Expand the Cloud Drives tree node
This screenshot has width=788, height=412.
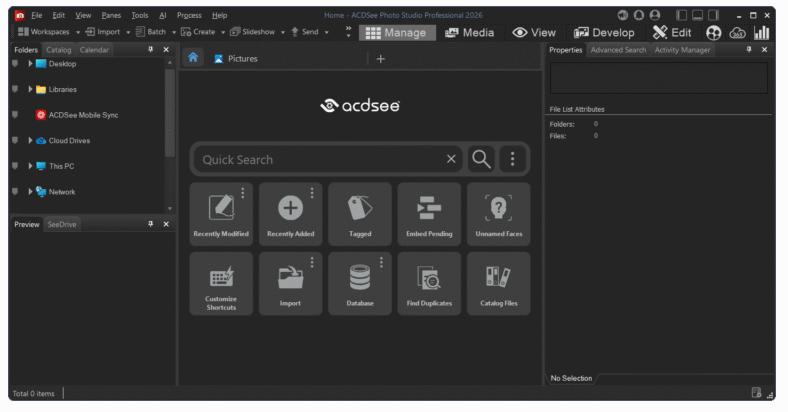click(x=30, y=141)
